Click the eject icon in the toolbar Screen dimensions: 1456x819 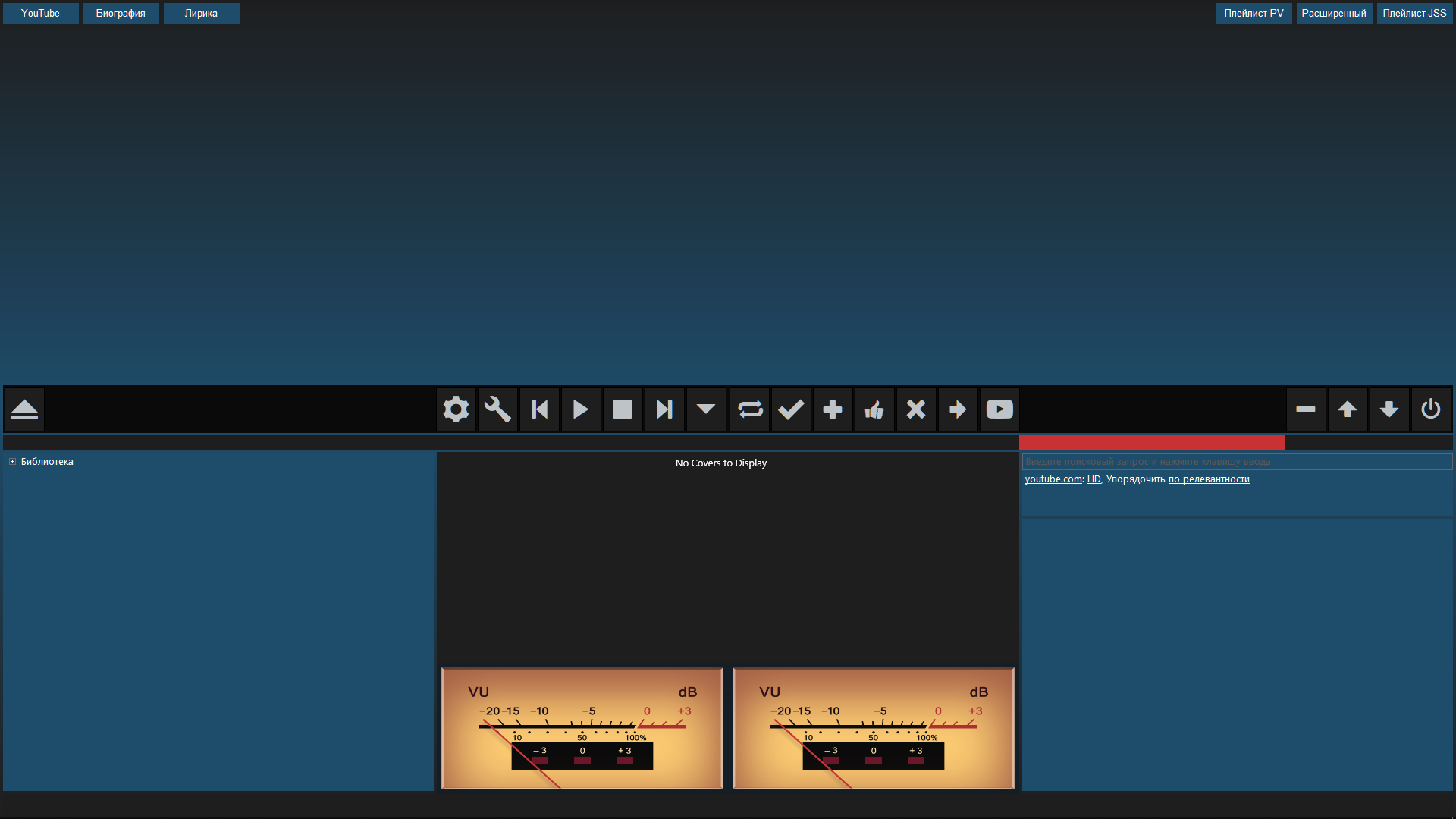point(24,409)
